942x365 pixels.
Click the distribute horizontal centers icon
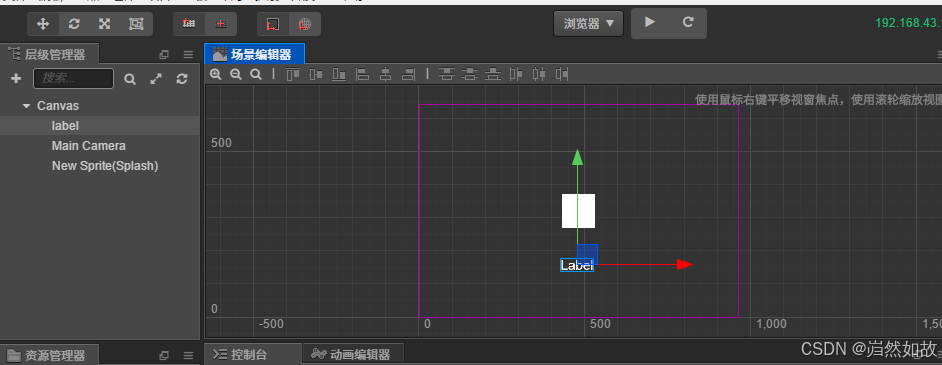[539, 74]
